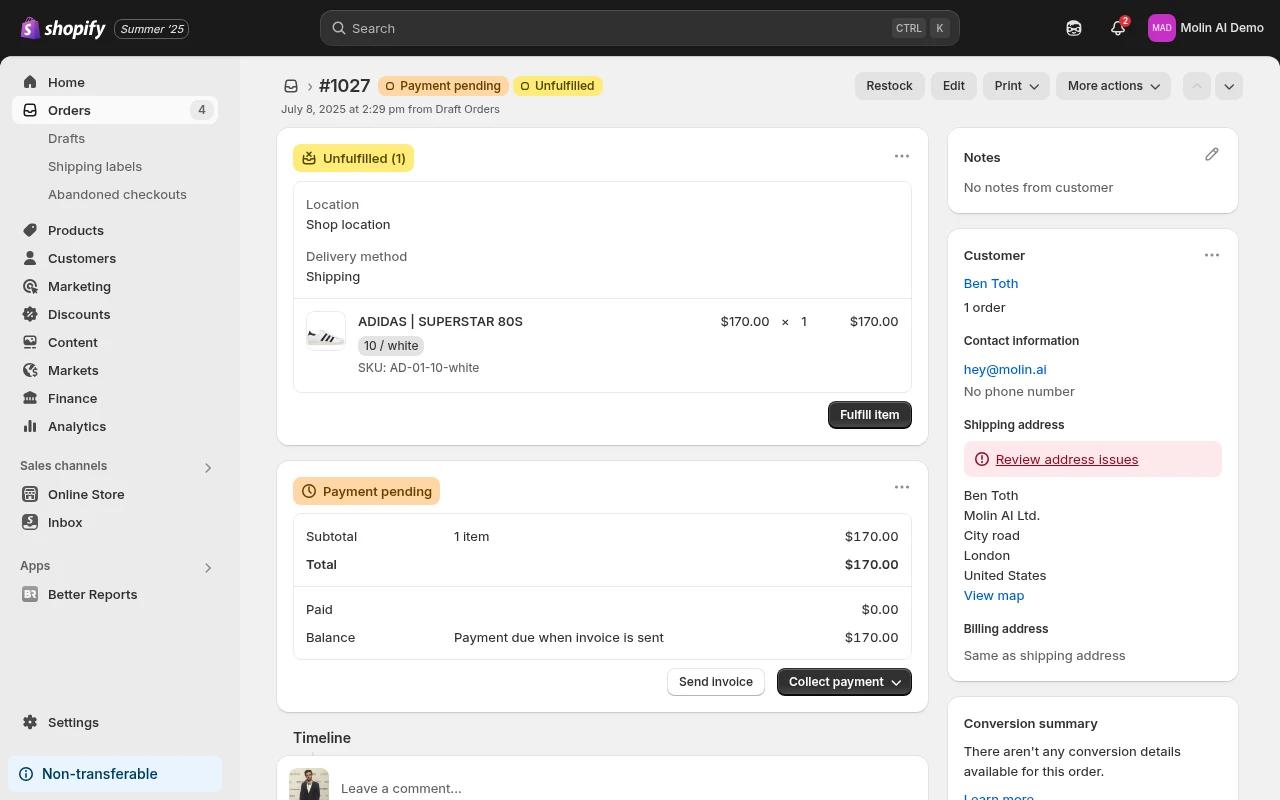Click the Finance bank icon

point(30,398)
